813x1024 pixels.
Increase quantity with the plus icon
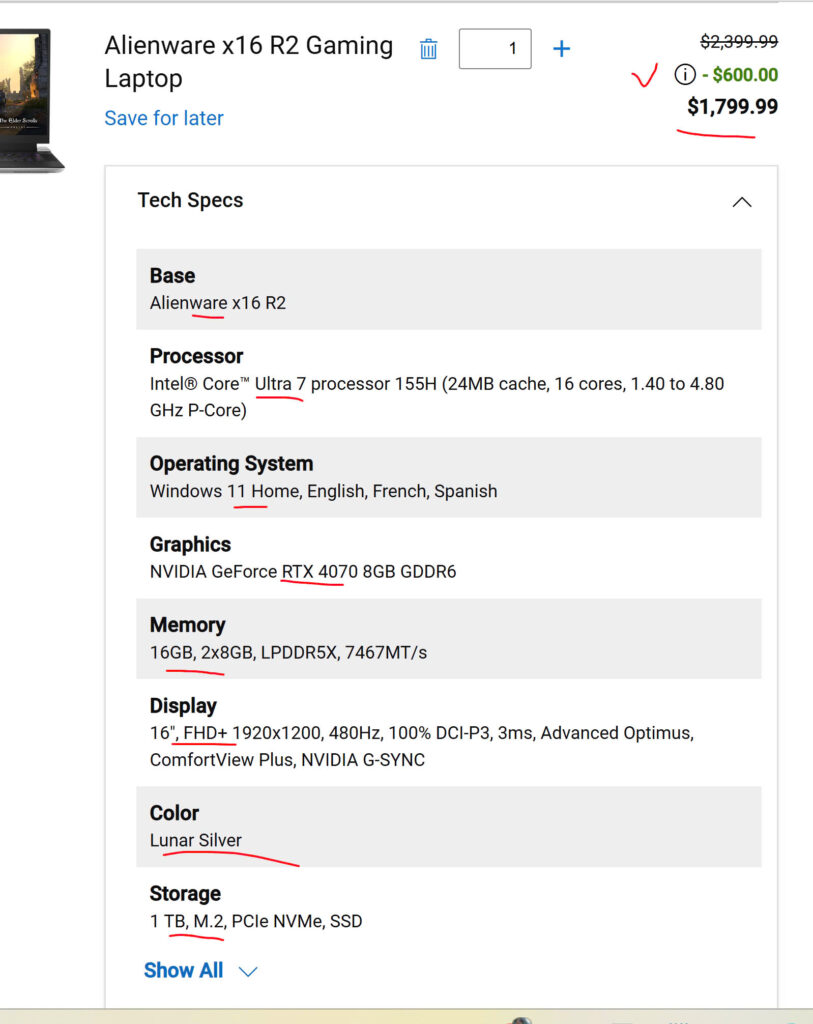562,49
